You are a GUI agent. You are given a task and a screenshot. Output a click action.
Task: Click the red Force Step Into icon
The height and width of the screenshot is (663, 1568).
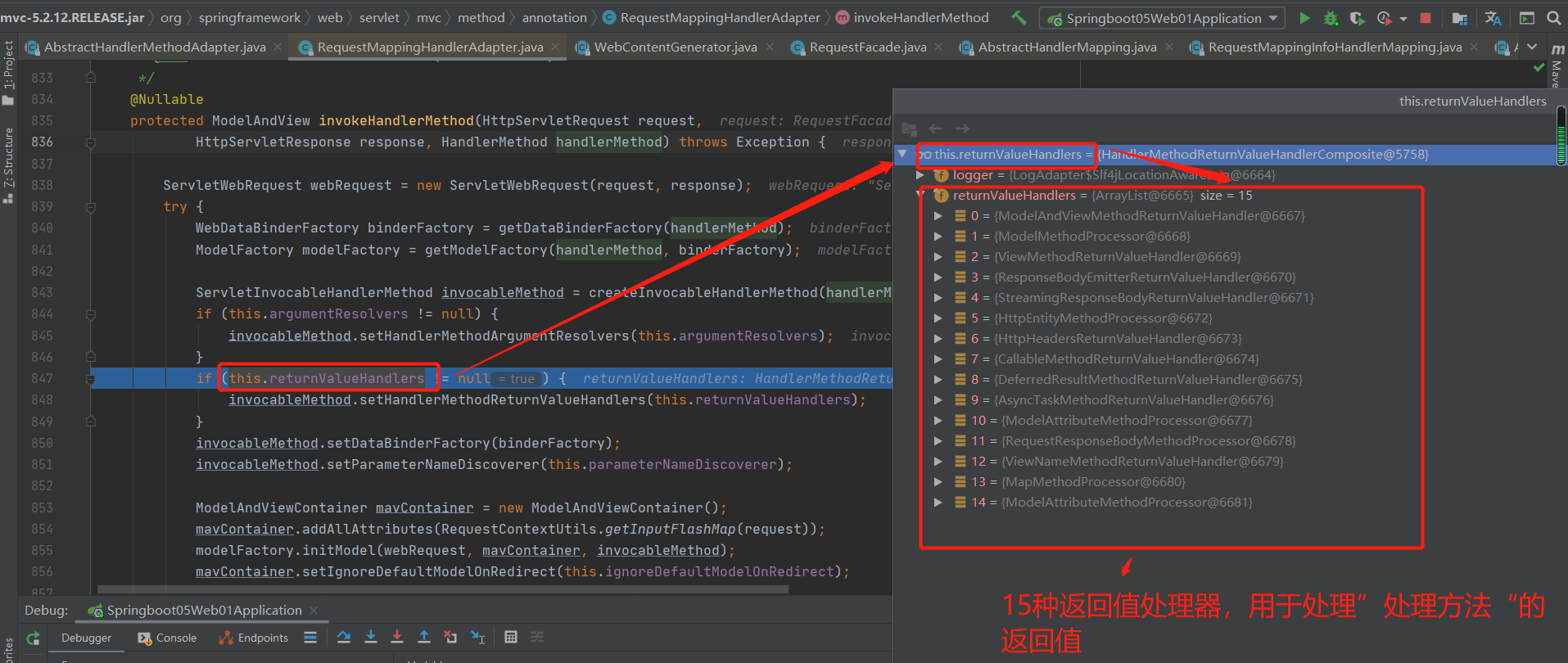[x=397, y=637]
